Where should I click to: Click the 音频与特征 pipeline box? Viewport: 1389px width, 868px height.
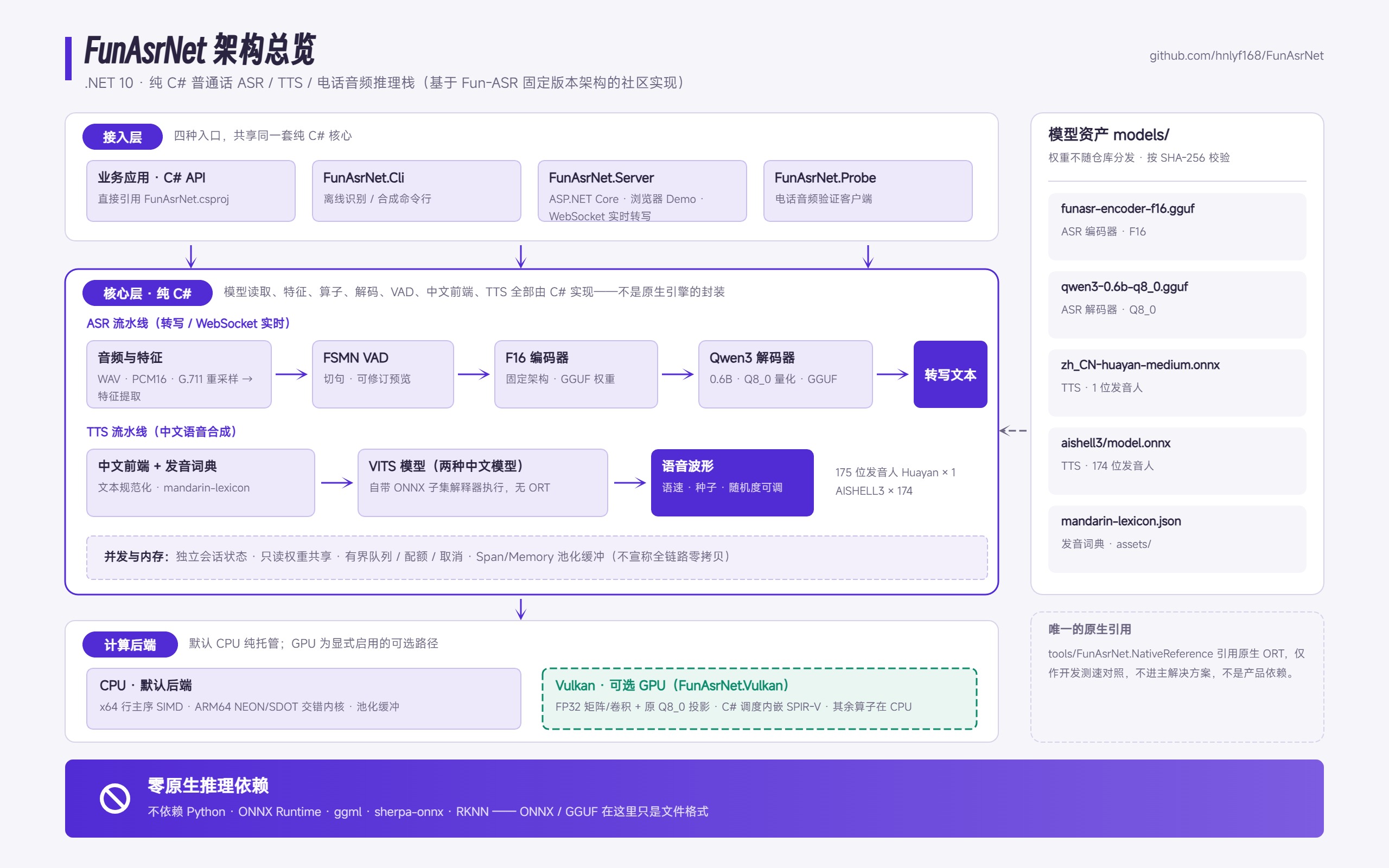(x=179, y=374)
